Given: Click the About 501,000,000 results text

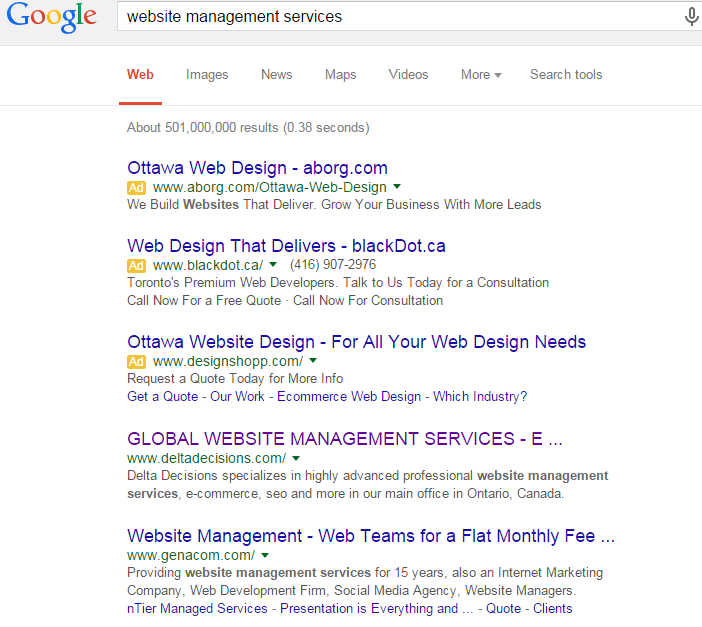Looking at the screenshot, I should point(248,128).
